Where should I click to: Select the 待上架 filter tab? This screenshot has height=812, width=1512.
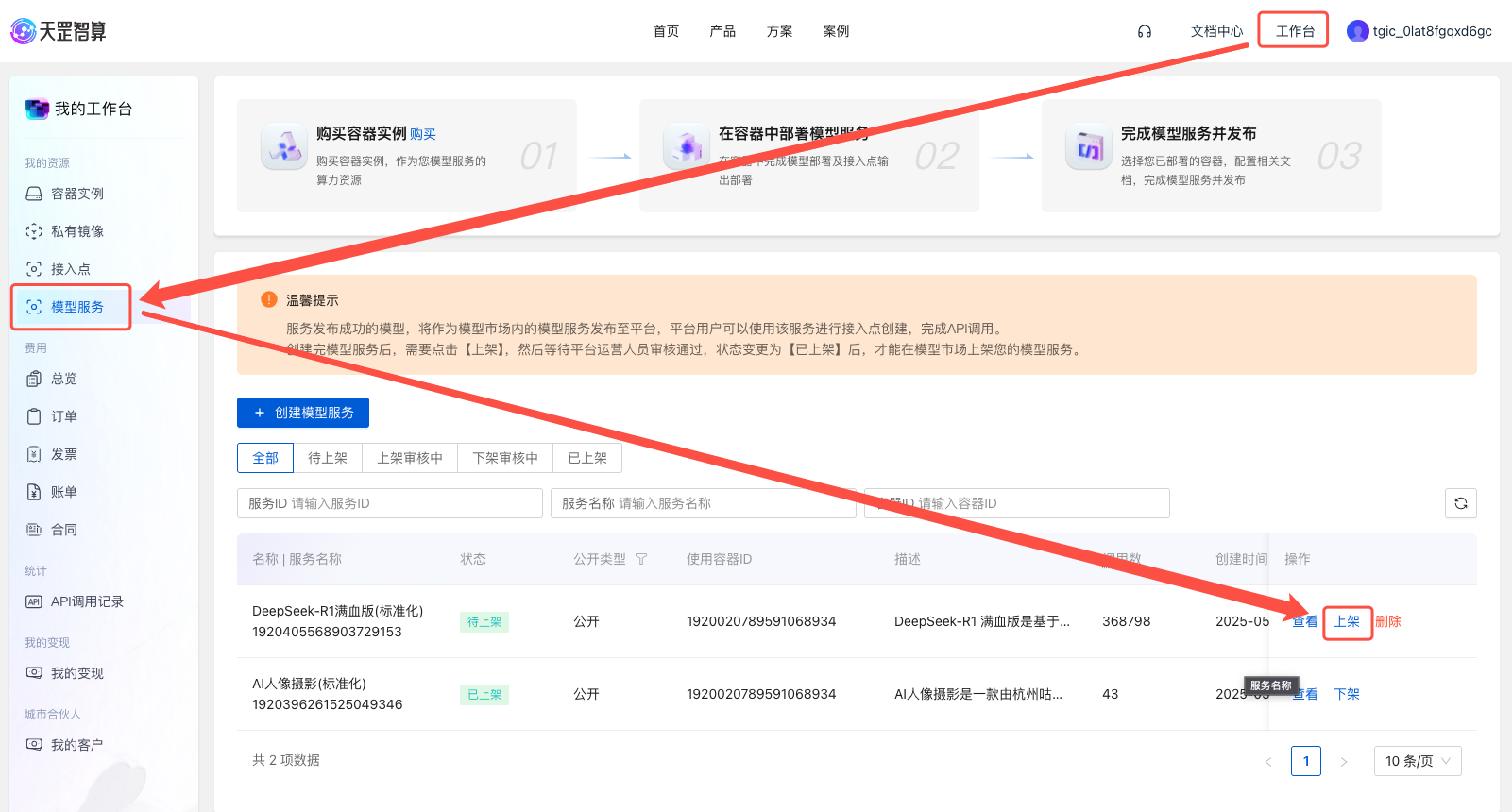point(328,458)
